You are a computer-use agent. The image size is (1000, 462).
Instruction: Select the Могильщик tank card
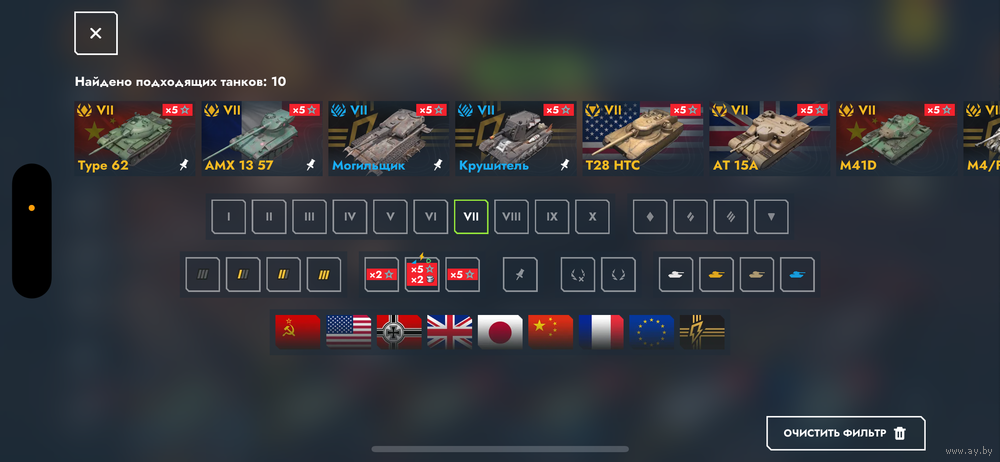click(389, 138)
